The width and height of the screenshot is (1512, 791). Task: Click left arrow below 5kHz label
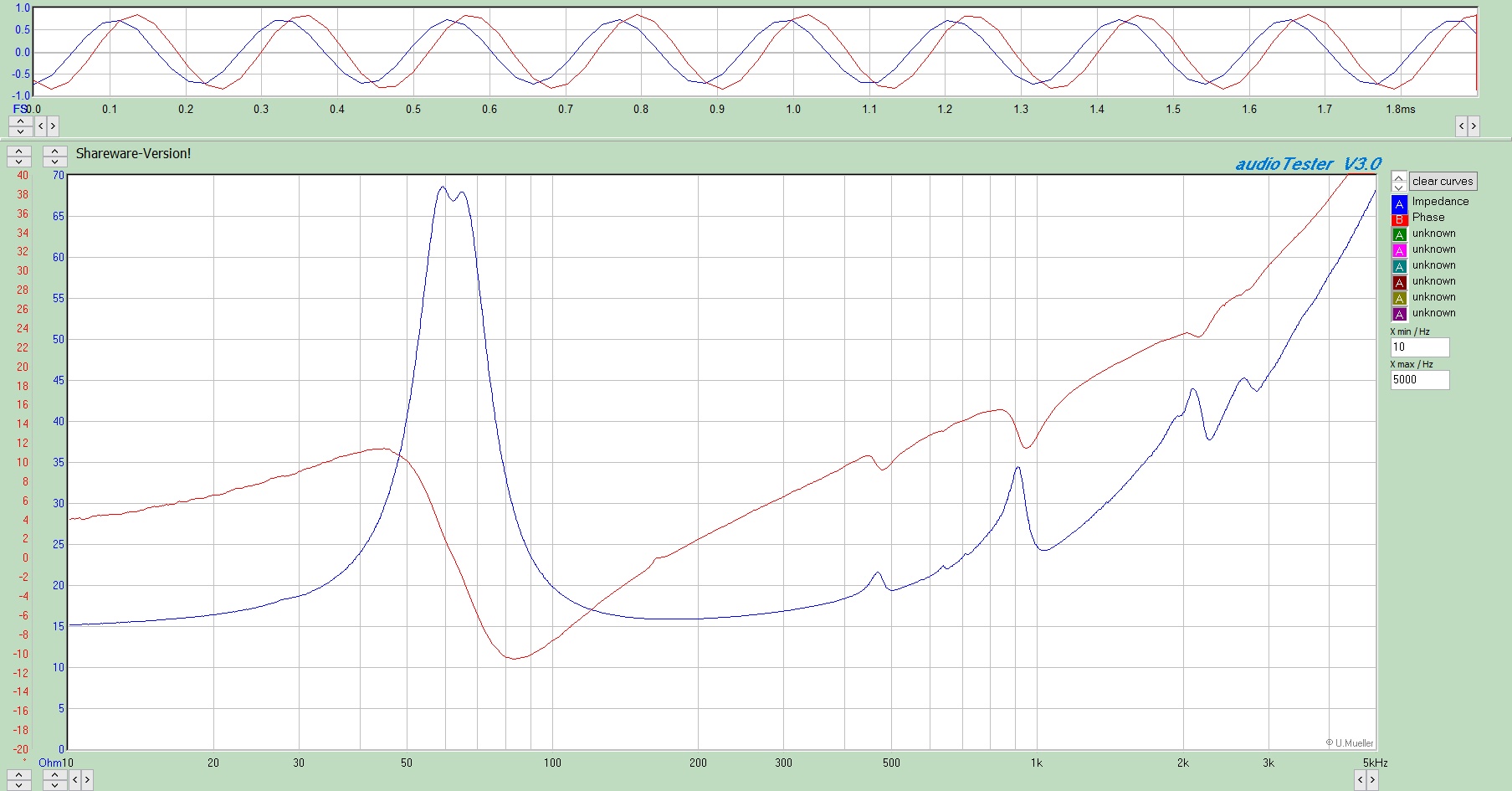coord(1361,780)
